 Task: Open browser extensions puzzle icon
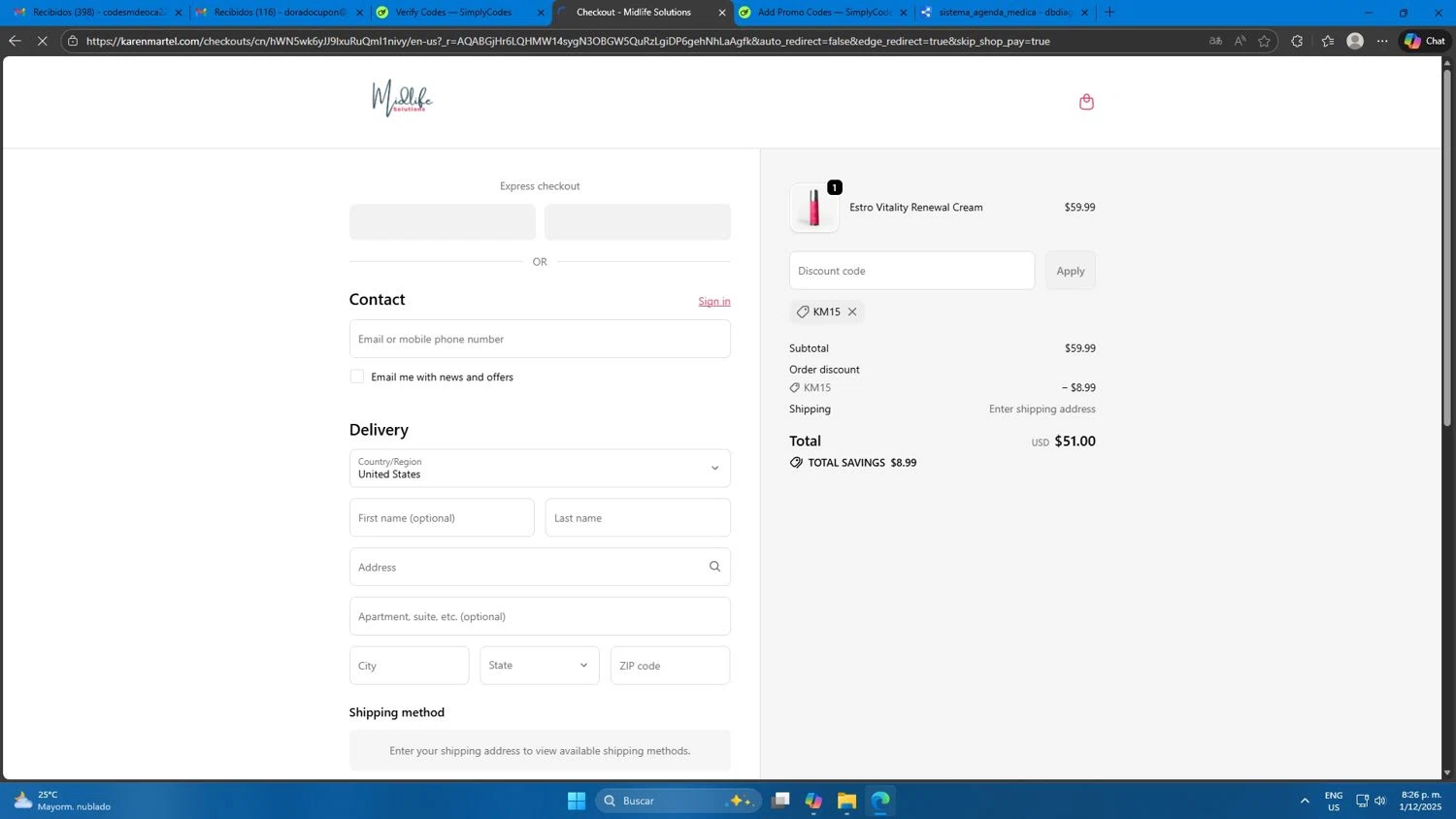point(1297,41)
